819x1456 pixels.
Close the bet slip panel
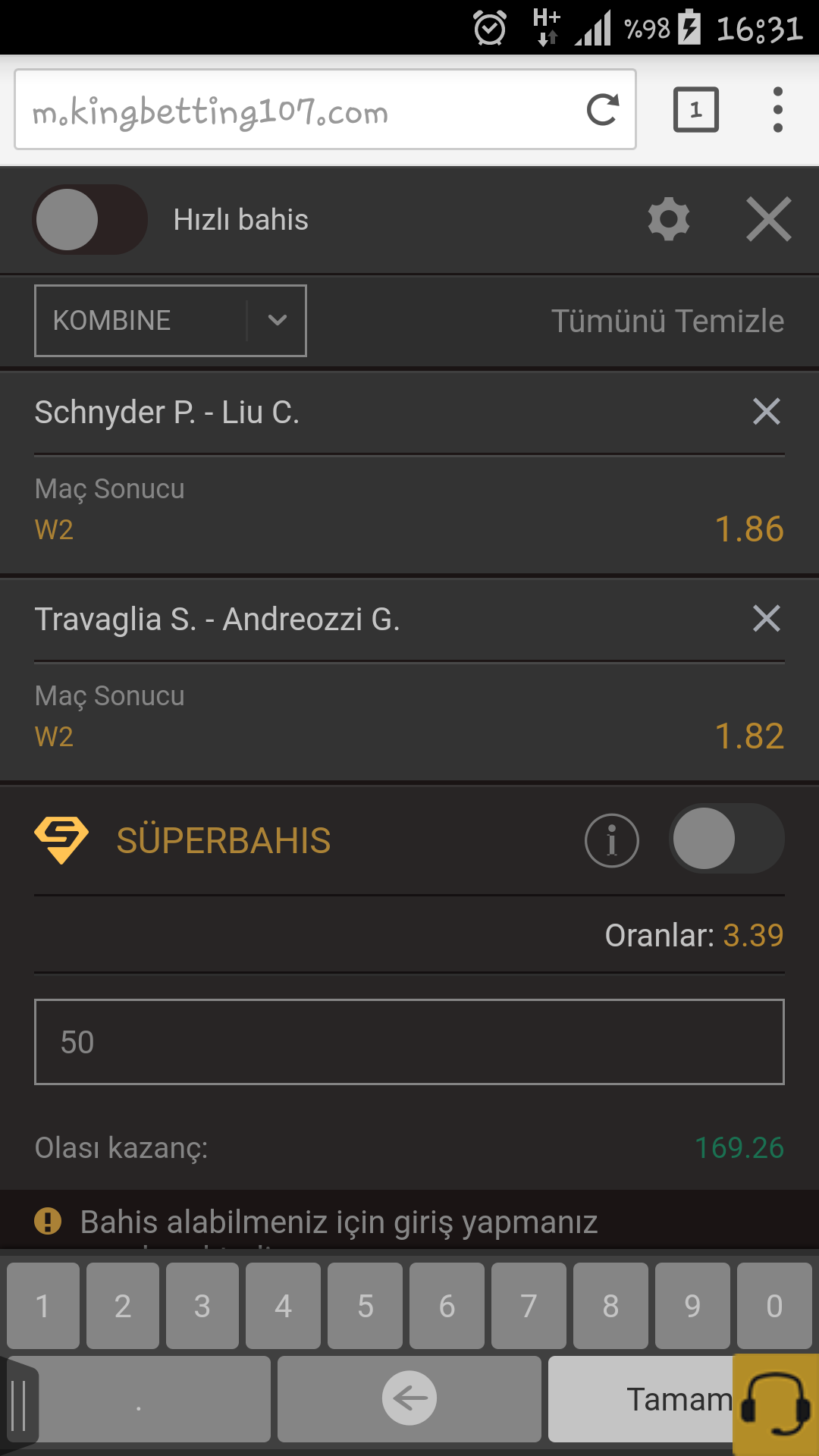(768, 219)
